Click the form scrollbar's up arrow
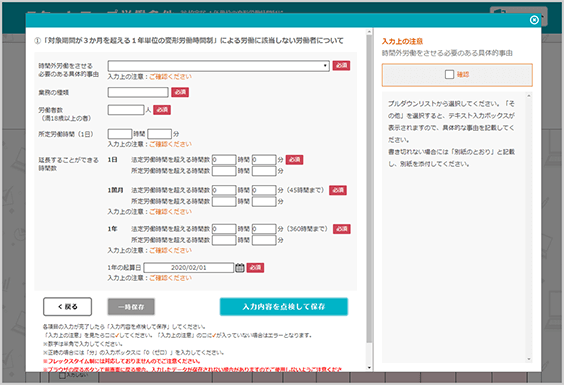 (369, 32)
